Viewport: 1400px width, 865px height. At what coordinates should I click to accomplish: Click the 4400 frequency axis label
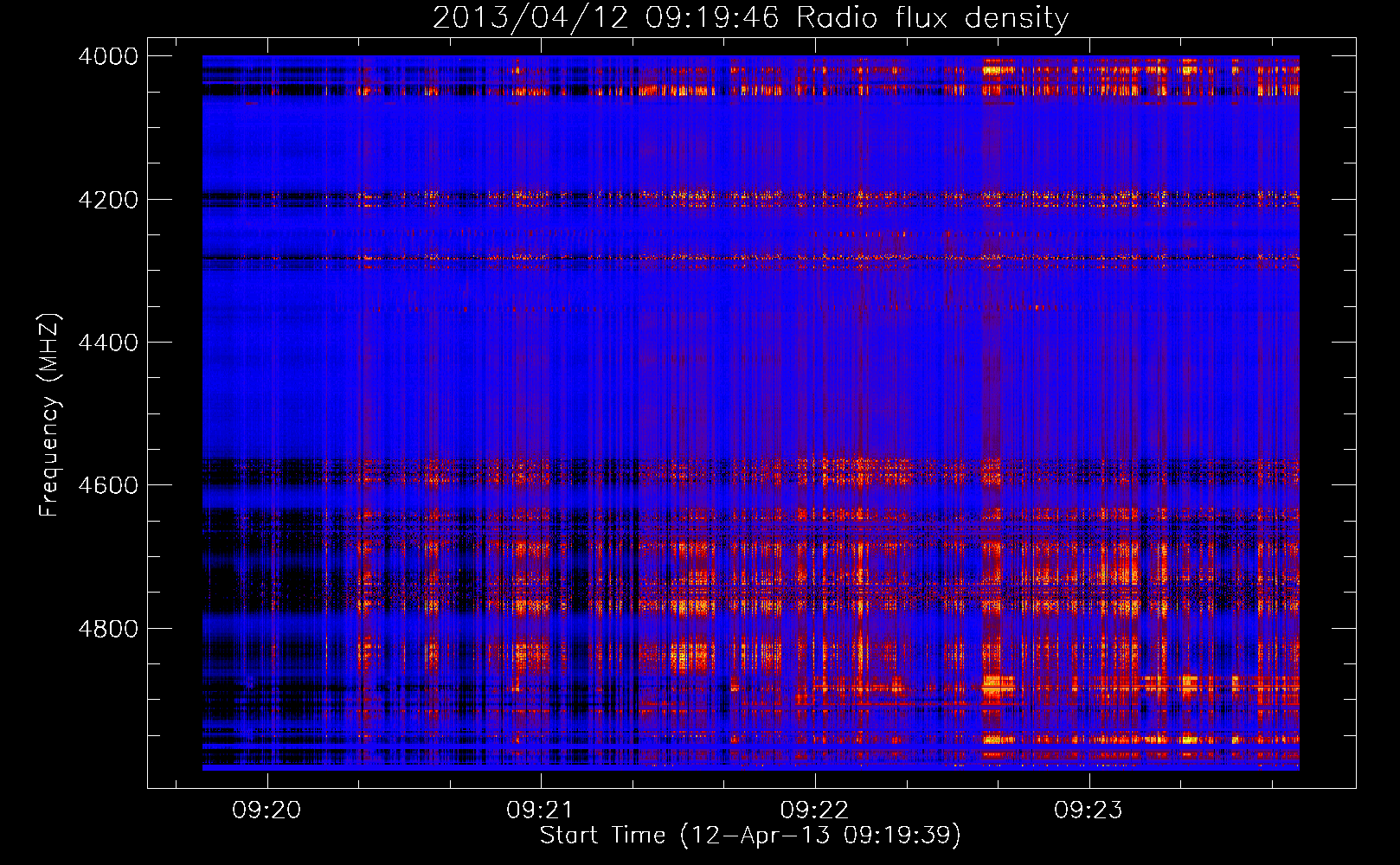(107, 343)
